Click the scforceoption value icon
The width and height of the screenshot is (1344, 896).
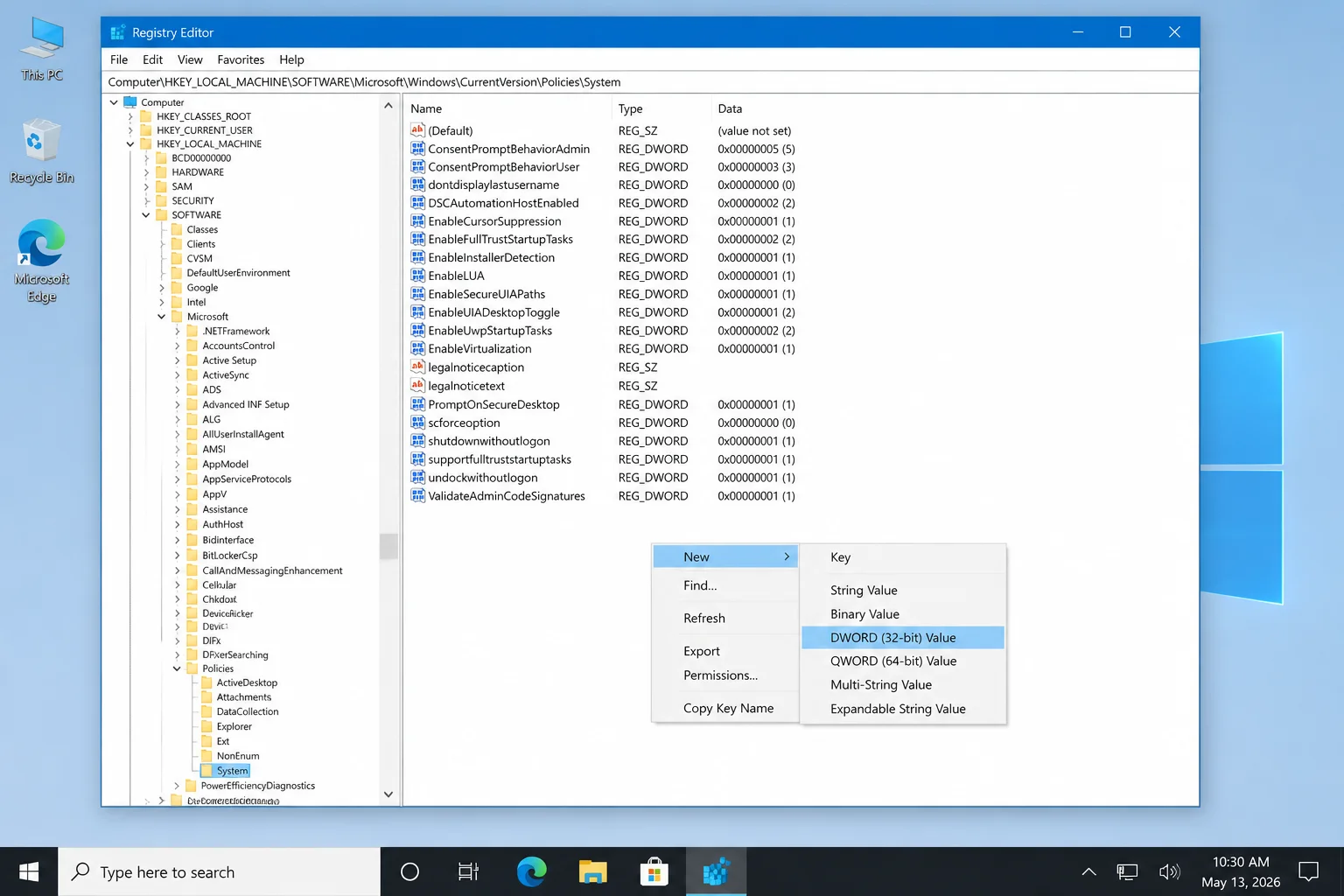tap(417, 423)
